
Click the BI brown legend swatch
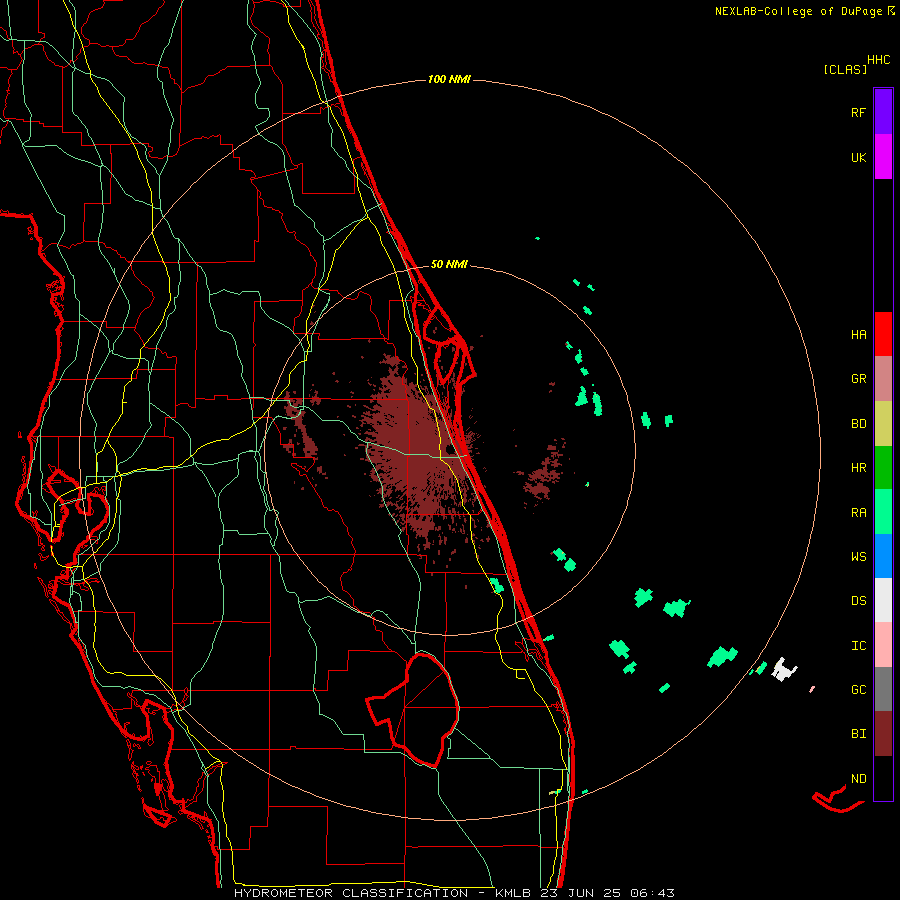[883, 734]
